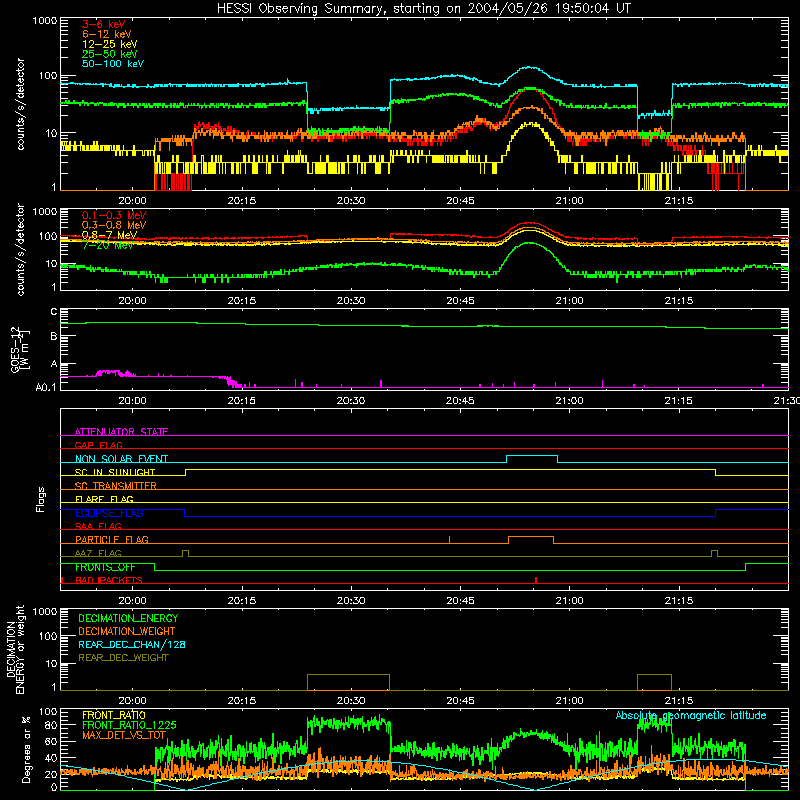The width and height of the screenshot is (800, 800).
Task: Select the 6-12 keV legend label
Action: pos(107,34)
